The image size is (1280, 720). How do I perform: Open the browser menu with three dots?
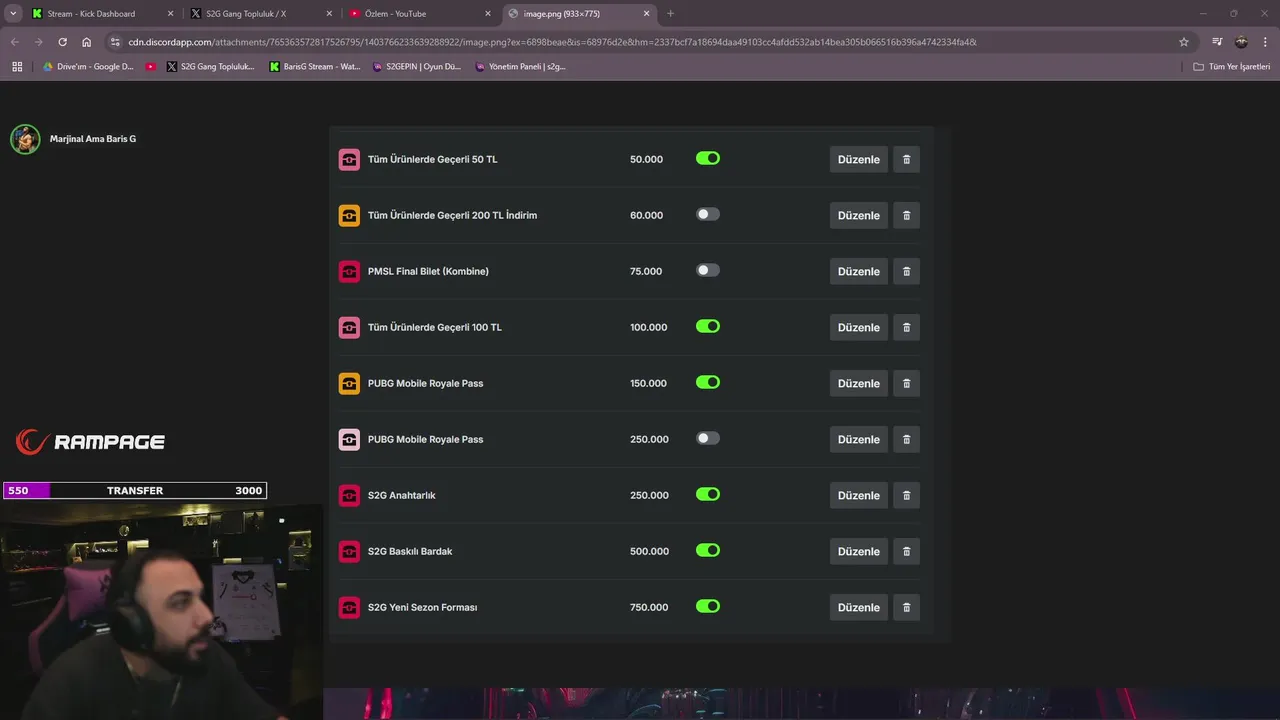click(x=1265, y=42)
